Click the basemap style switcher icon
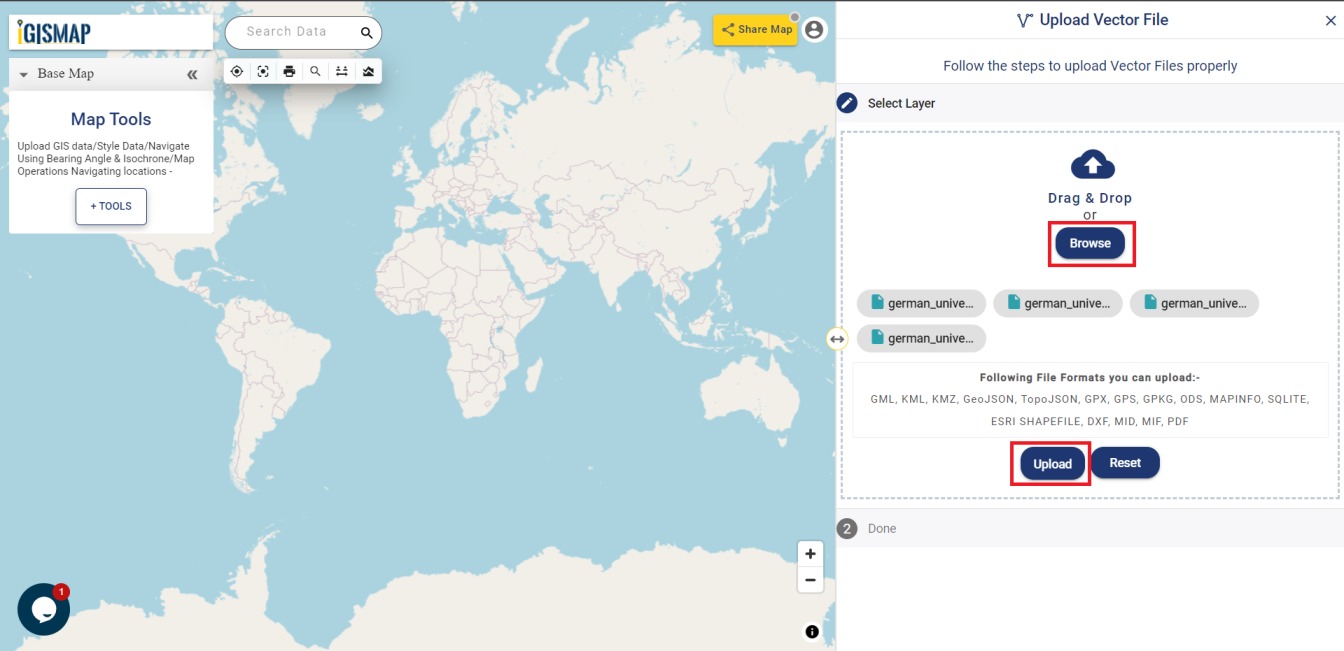The height and width of the screenshot is (651, 1344). 367,71
